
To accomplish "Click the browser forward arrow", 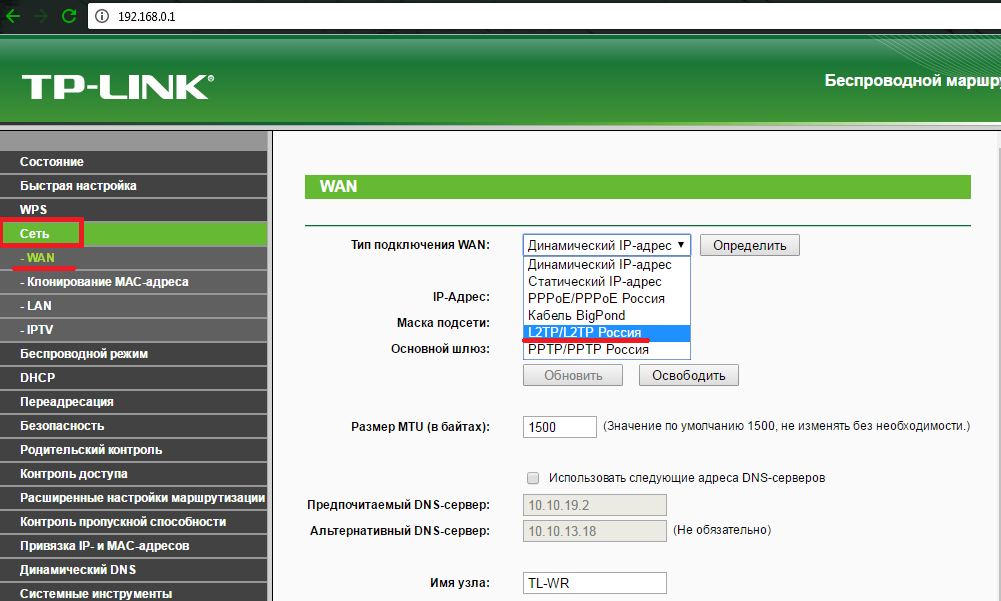I will click(x=41, y=16).
